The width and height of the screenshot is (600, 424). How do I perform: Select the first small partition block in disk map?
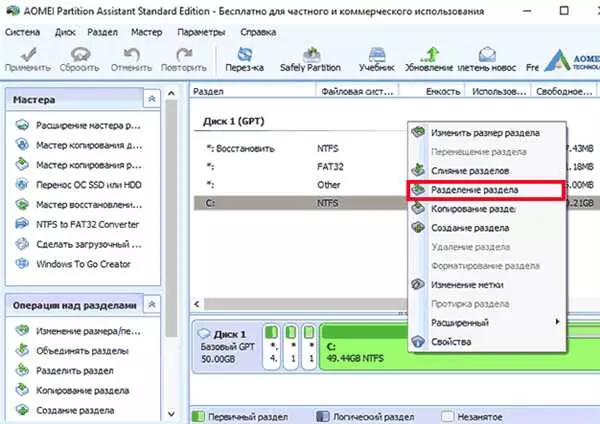(x=272, y=347)
